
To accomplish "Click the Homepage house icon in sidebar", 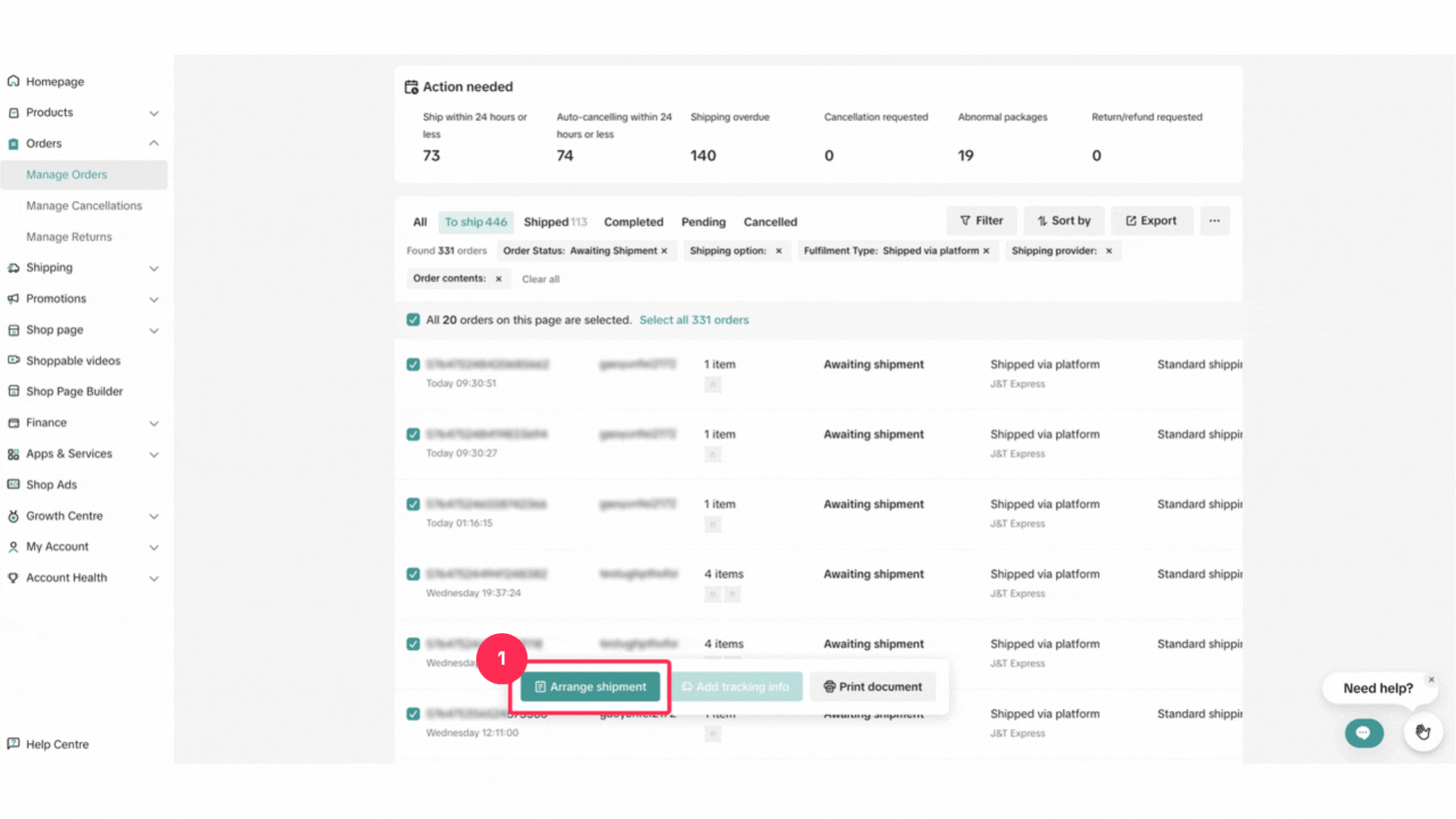I will [x=13, y=81].
